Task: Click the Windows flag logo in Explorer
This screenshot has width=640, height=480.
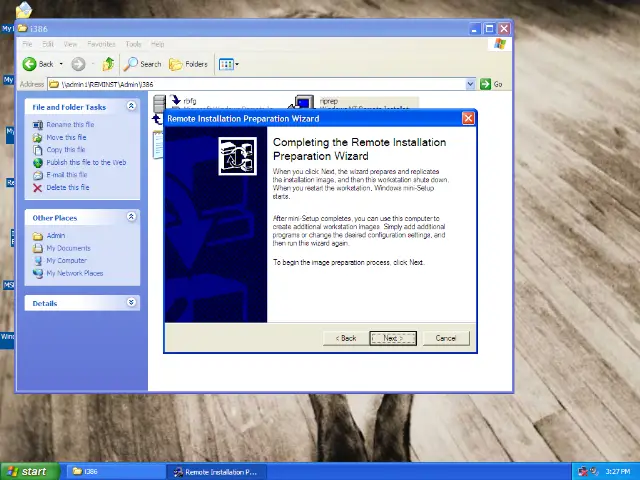Action: click(500, 44)
